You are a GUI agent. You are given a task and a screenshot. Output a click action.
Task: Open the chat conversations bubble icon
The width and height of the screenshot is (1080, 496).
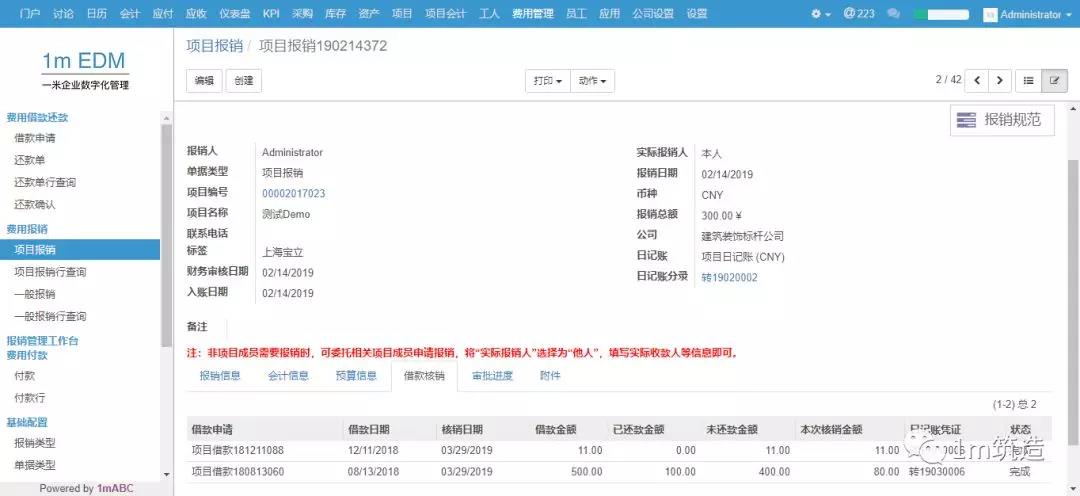point(893,14)
